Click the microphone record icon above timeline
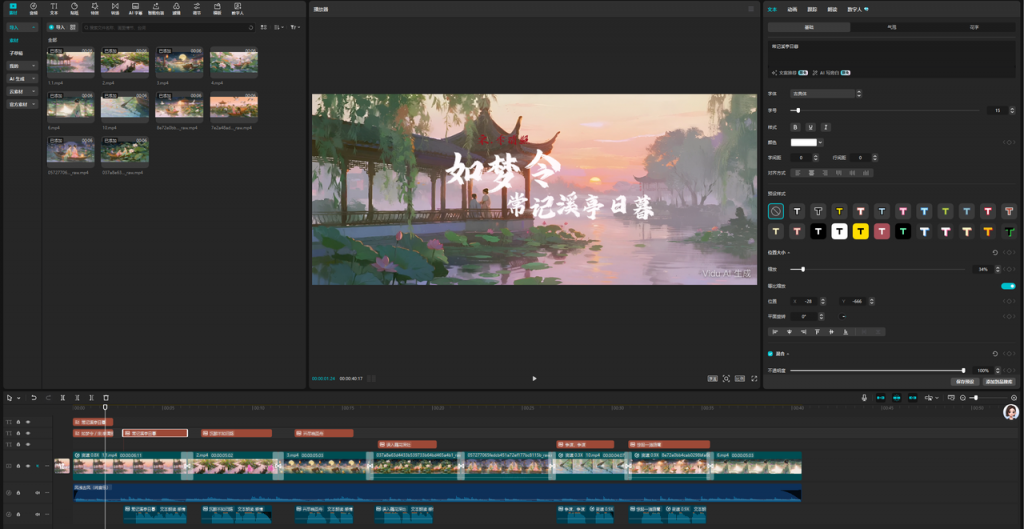1024x529 pixels. [x=865, y=397]
